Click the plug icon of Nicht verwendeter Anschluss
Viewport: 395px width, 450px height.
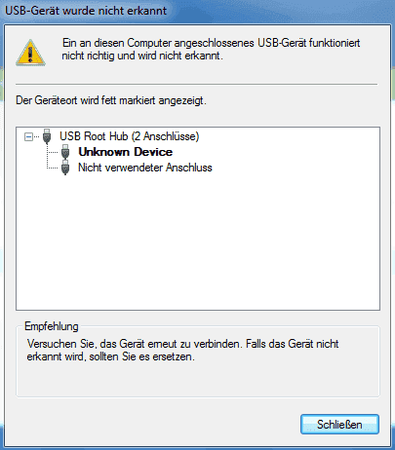65,167
